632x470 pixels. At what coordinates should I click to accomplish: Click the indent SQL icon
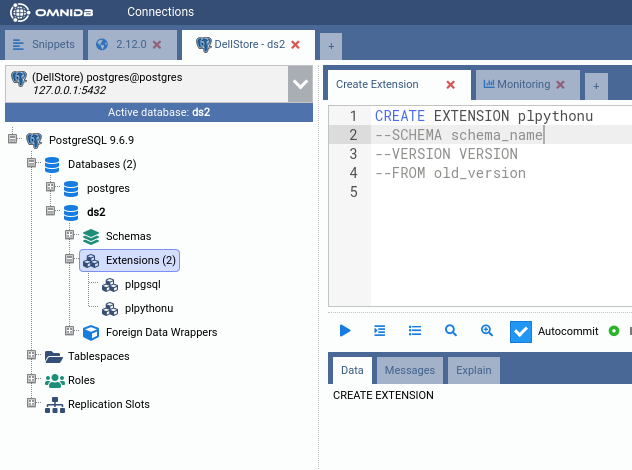pyautogui.click(x=380, y=330)
